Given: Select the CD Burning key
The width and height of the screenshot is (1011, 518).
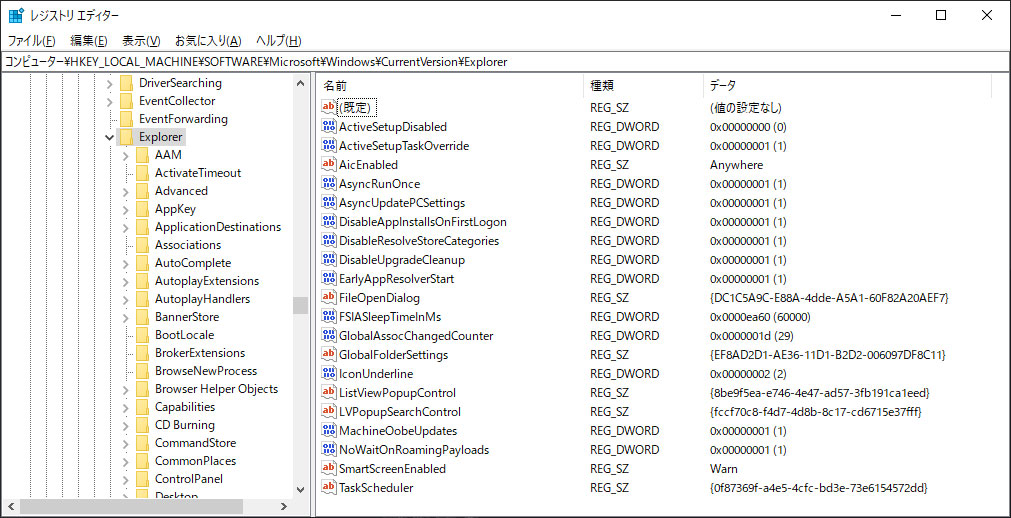Looking at the screenshot, I should pyautogui.click(x=184, y=425).
